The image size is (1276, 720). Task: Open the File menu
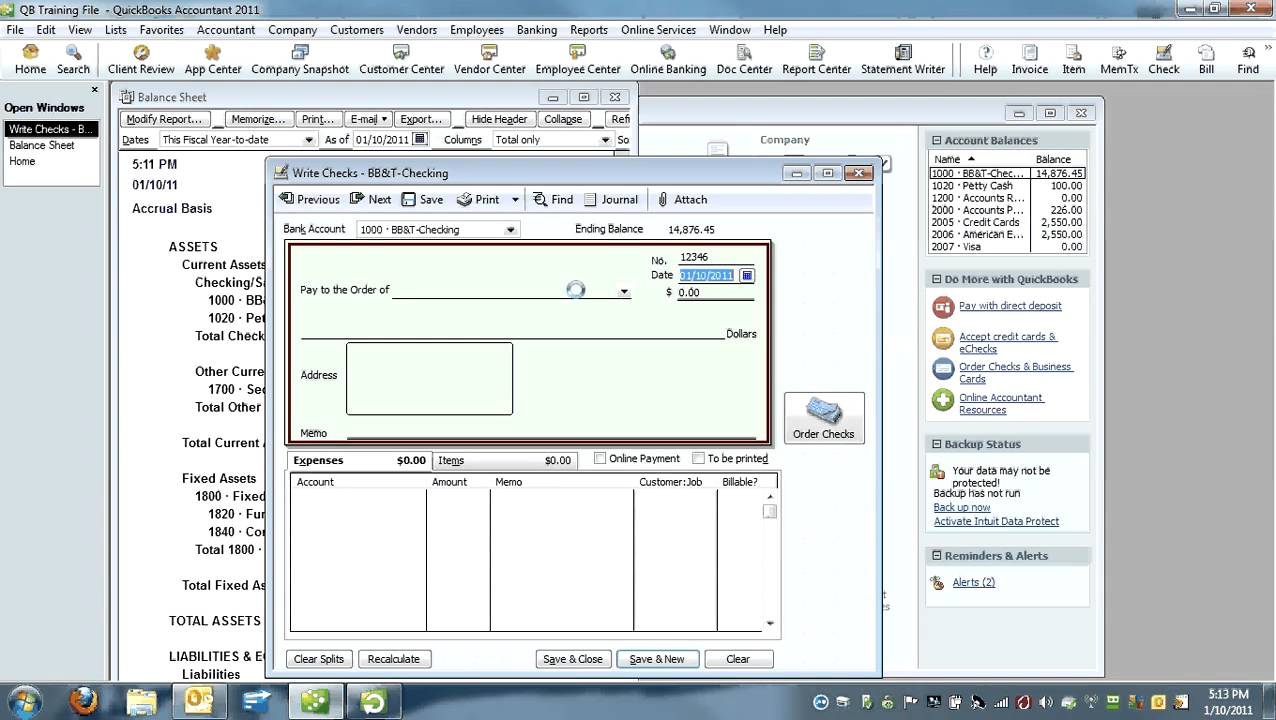(x=15, y=30)
